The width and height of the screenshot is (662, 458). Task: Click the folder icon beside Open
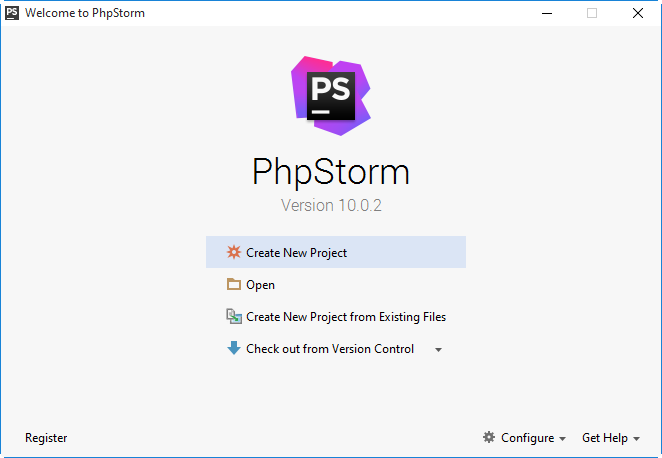pyautogui.click(x=233, y=285)
